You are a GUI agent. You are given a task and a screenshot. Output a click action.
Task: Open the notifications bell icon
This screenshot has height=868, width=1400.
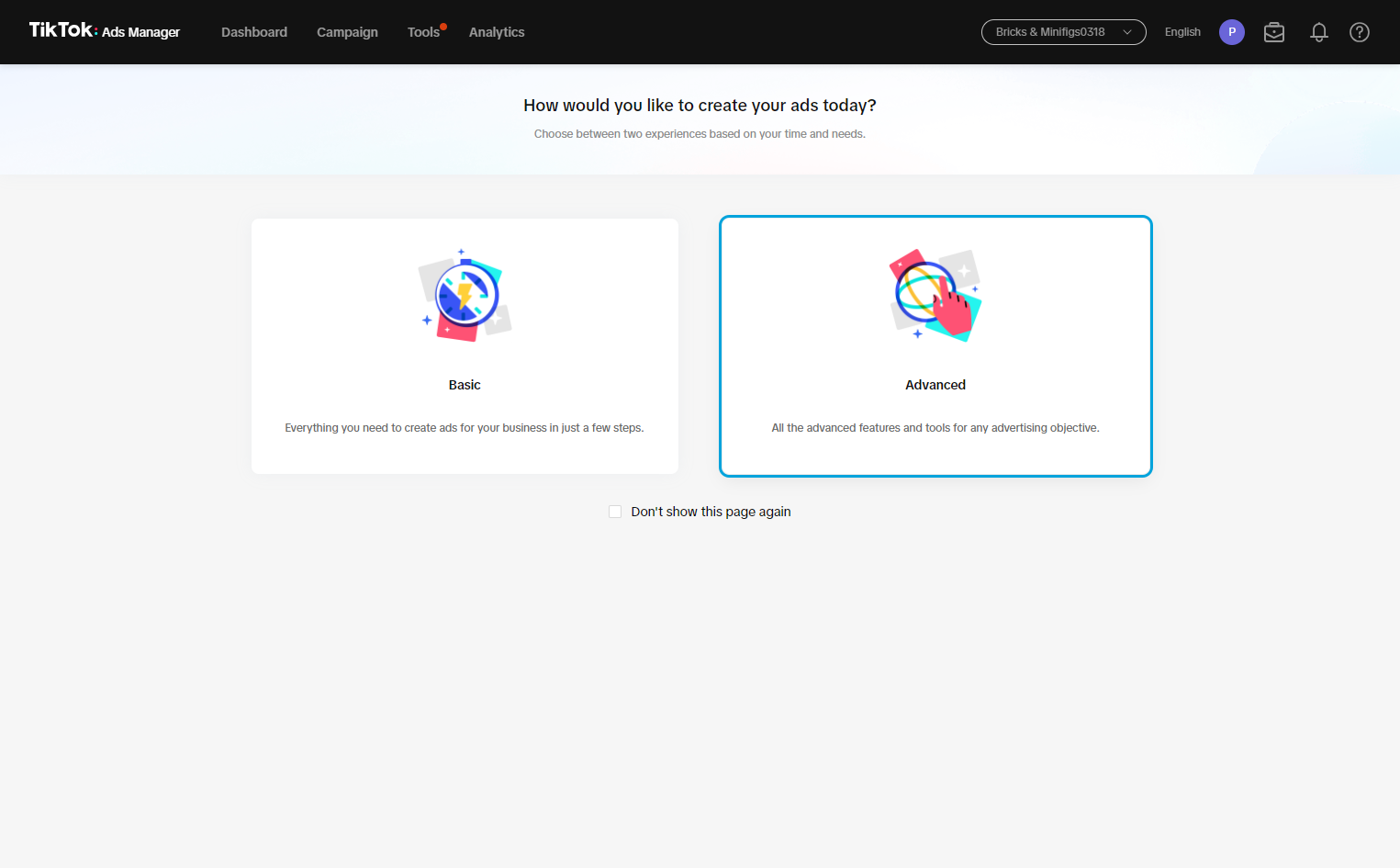(1318, 32)
